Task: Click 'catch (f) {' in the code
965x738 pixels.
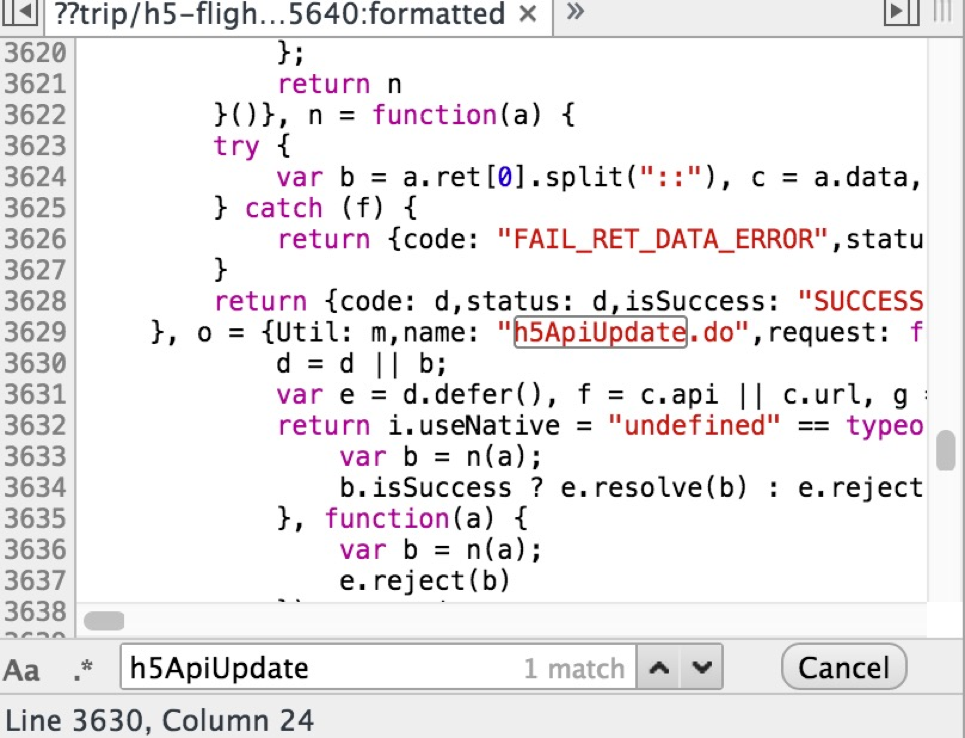Action: (332, 208)
